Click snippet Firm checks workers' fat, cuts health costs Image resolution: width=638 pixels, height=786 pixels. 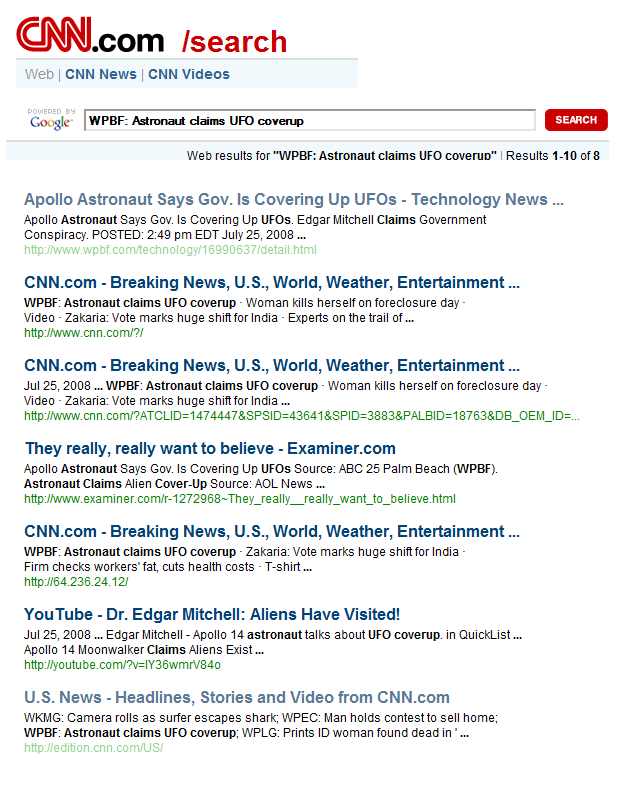coord(139,567)
